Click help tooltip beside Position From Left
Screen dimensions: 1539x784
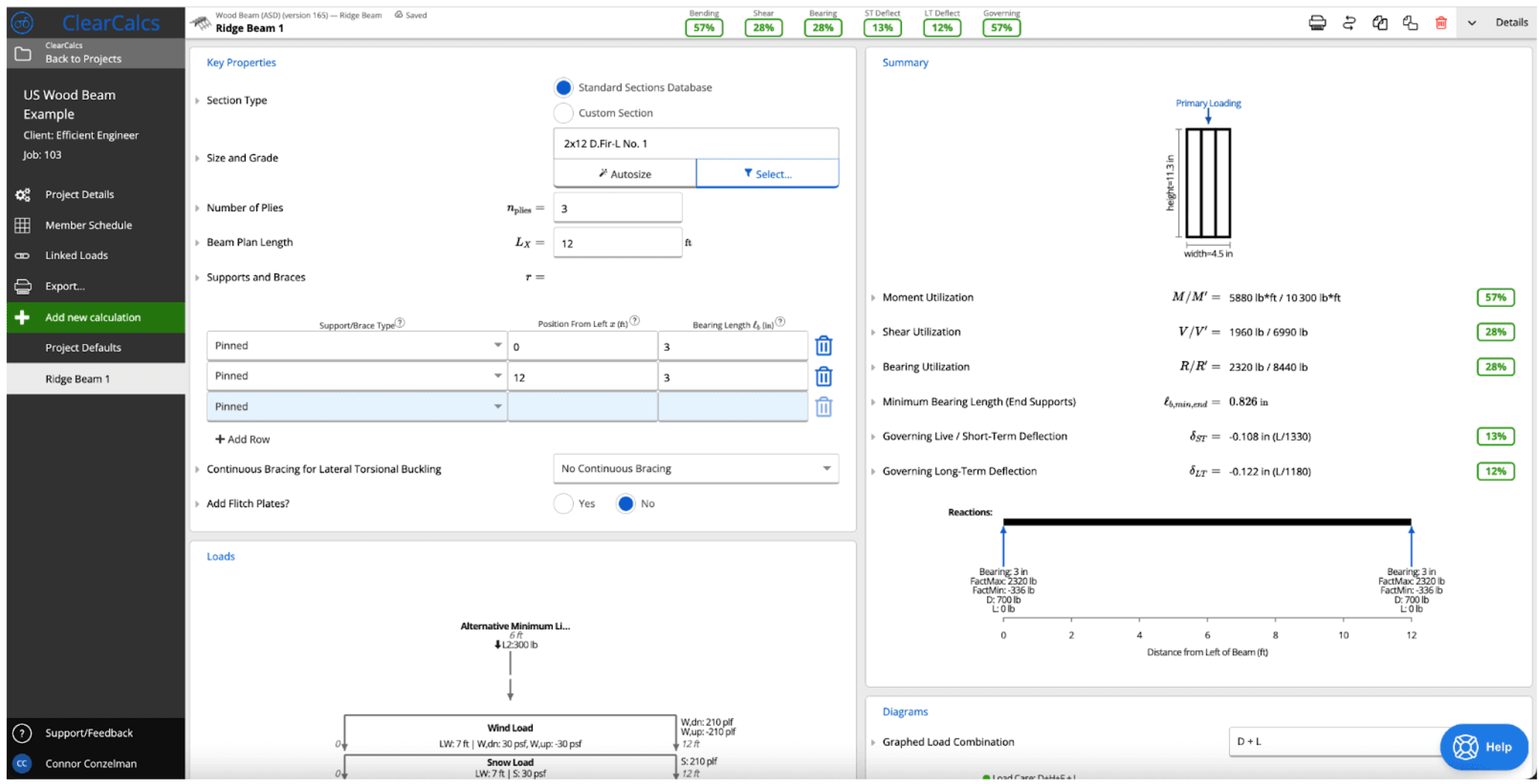coord(634,321)
